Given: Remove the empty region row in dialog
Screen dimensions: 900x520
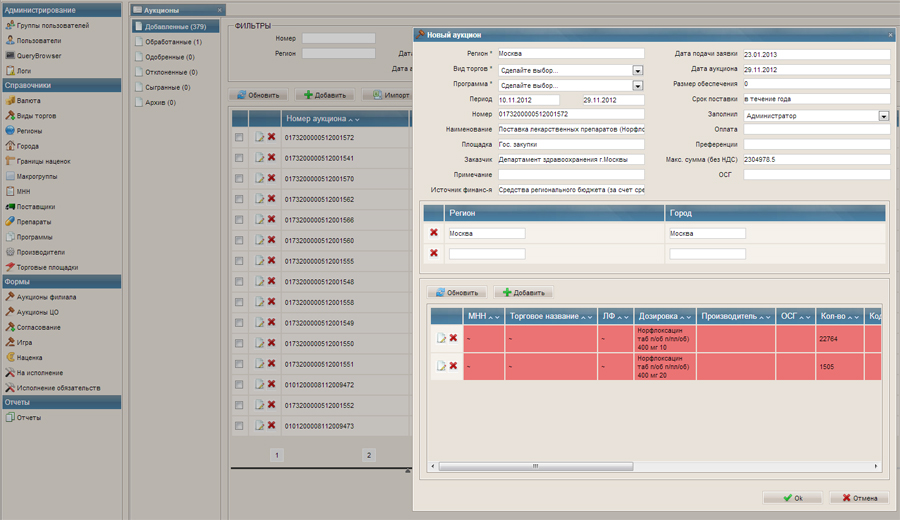Looking at the screenshot, I should [x=434, y=253].
